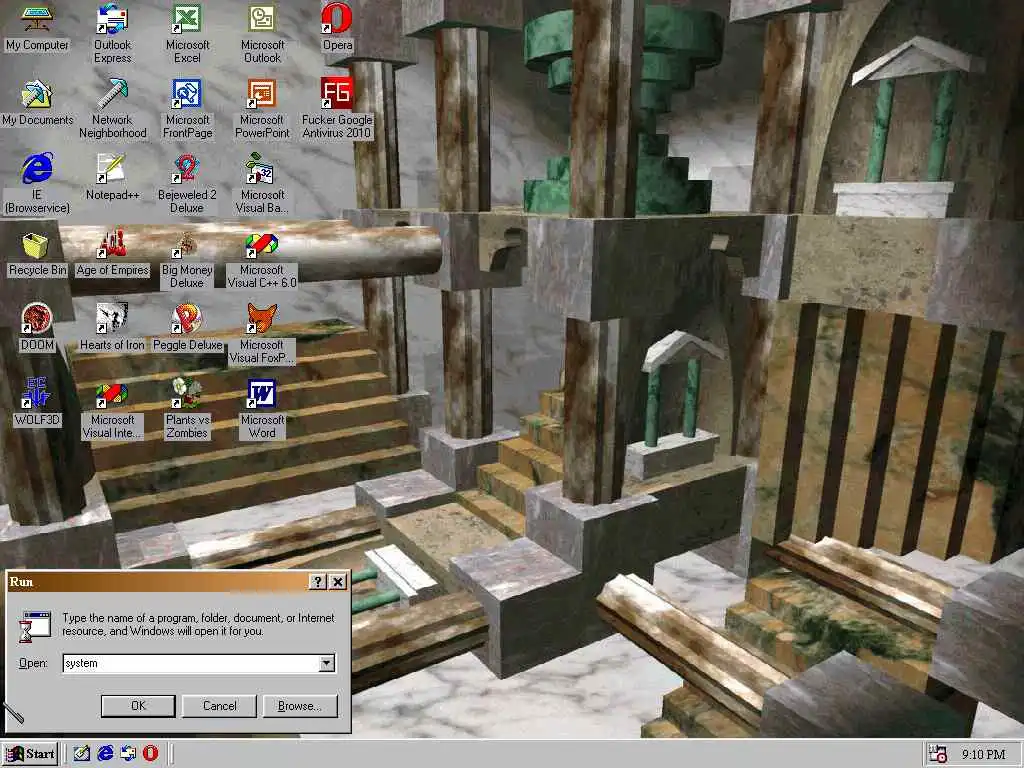The height and width of the screenshot is (768, 1024).
Task: Expand the Open combo box dropdown arrow
Action: click(327, 664)
